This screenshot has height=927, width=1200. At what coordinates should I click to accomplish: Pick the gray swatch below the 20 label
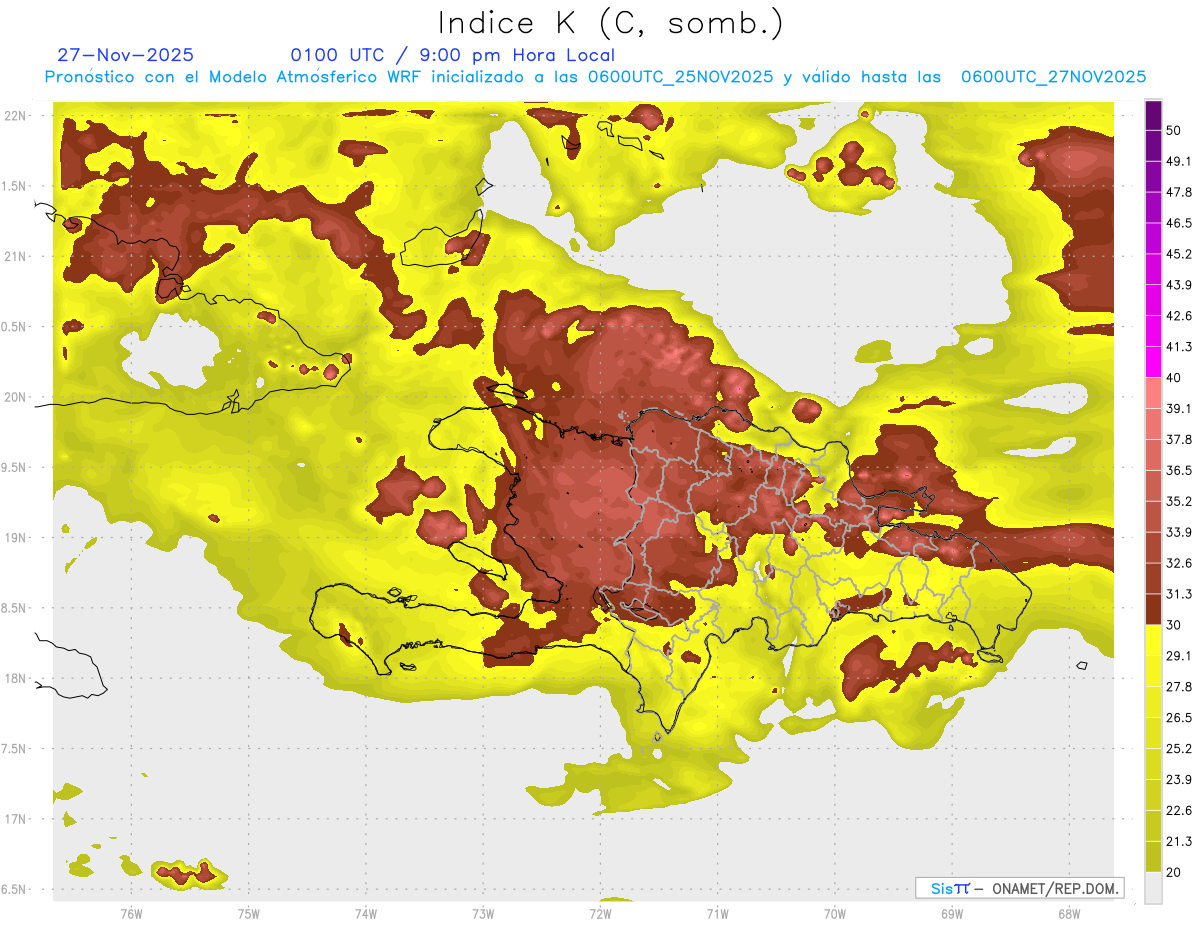(x=1153, y=888)
